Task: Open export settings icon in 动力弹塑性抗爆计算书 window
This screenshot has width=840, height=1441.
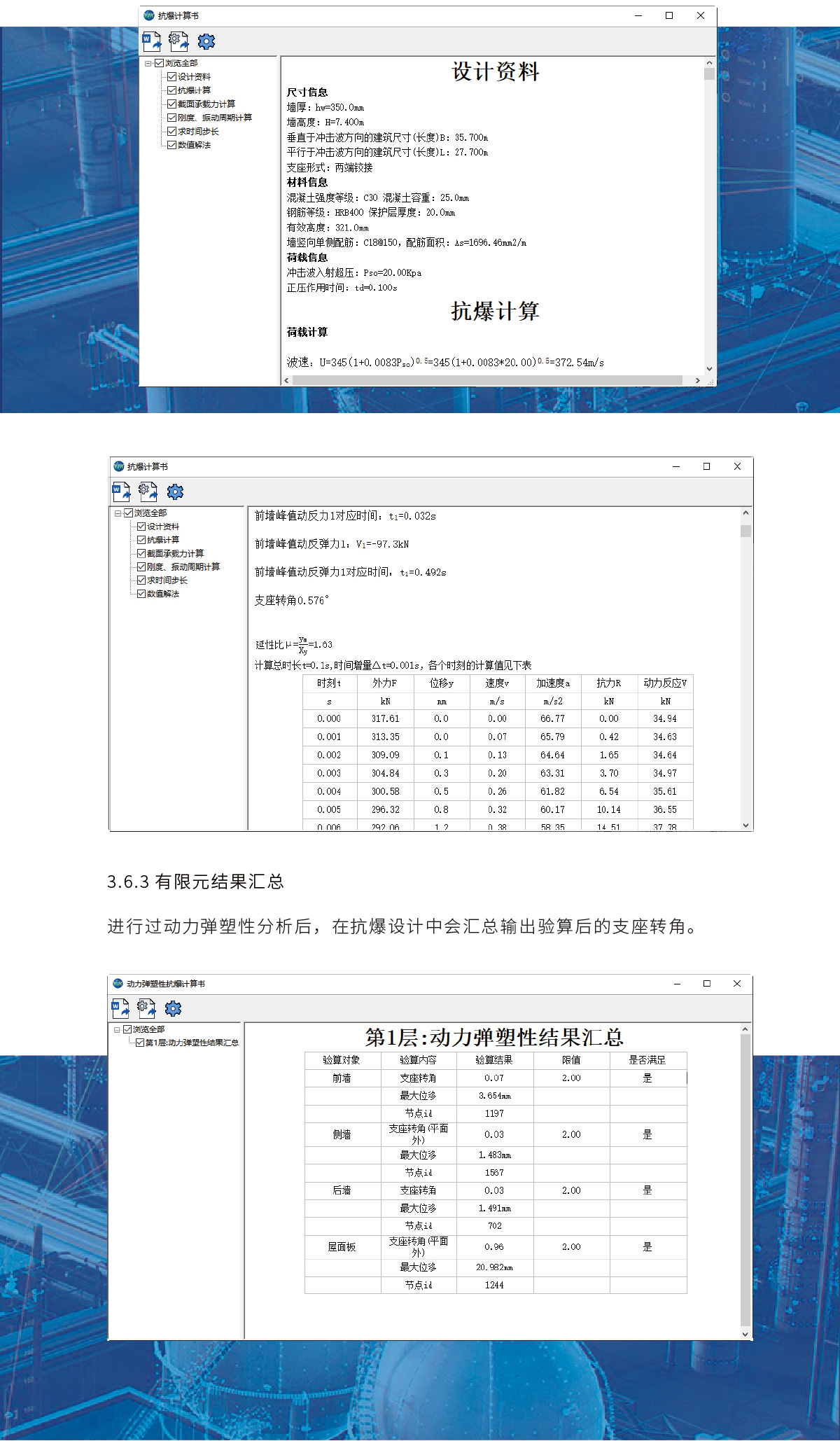Action: [x=146, y=1008]
